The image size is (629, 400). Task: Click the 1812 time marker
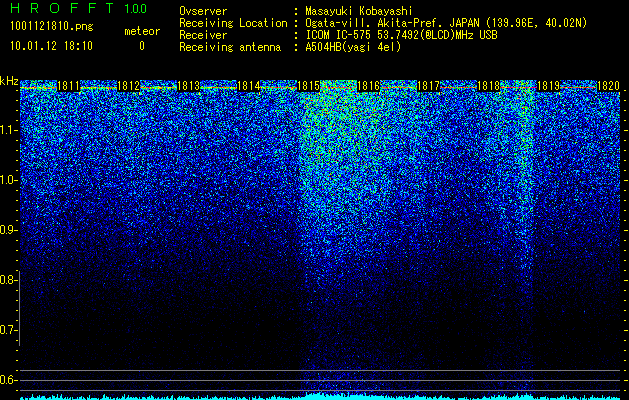tap(128, 85)
